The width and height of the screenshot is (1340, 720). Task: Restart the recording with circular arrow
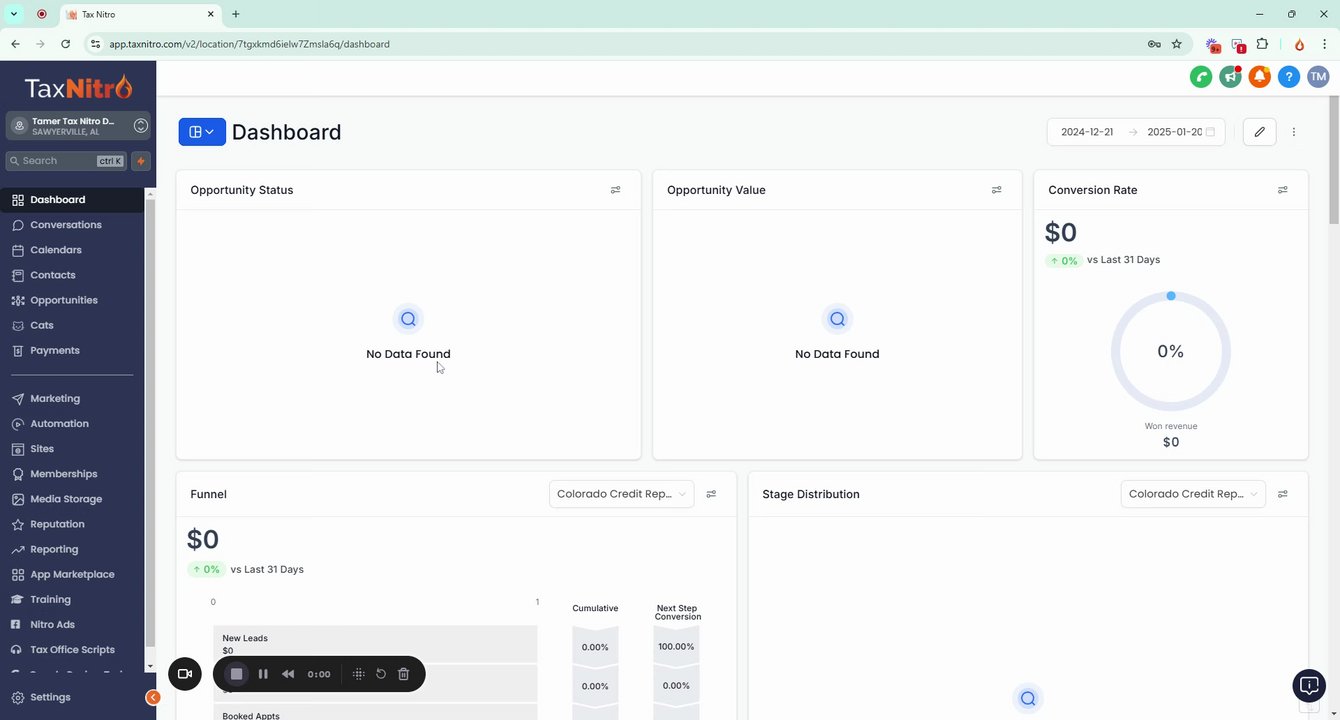pyautogui.click(x=381, y=674)
